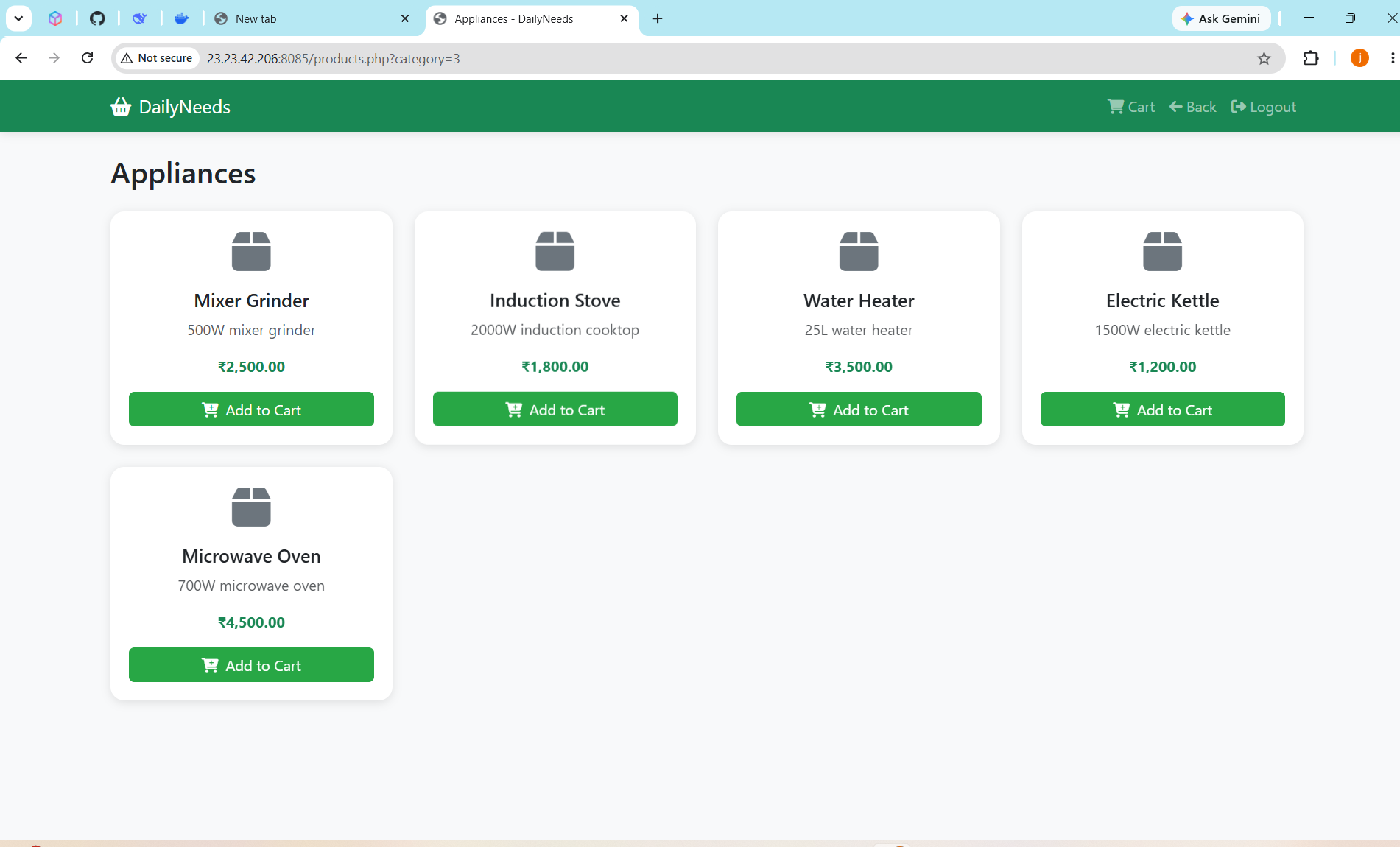Open the Cart link in navbar
Image resolution: width=1400 pixels, height=847 pixels.
tap(1131, 107)
